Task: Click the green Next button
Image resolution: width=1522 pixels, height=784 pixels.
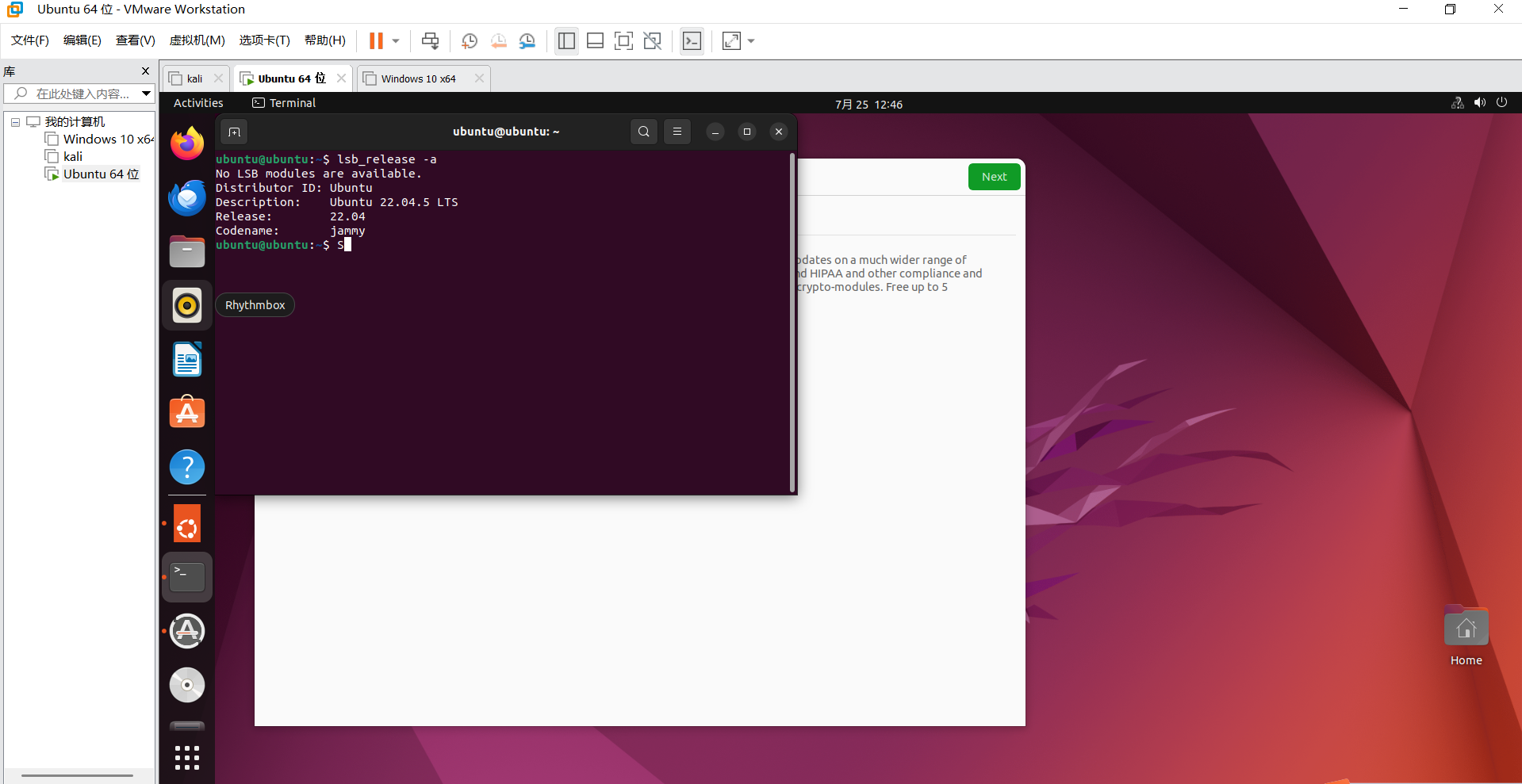Action: (994, 177)
